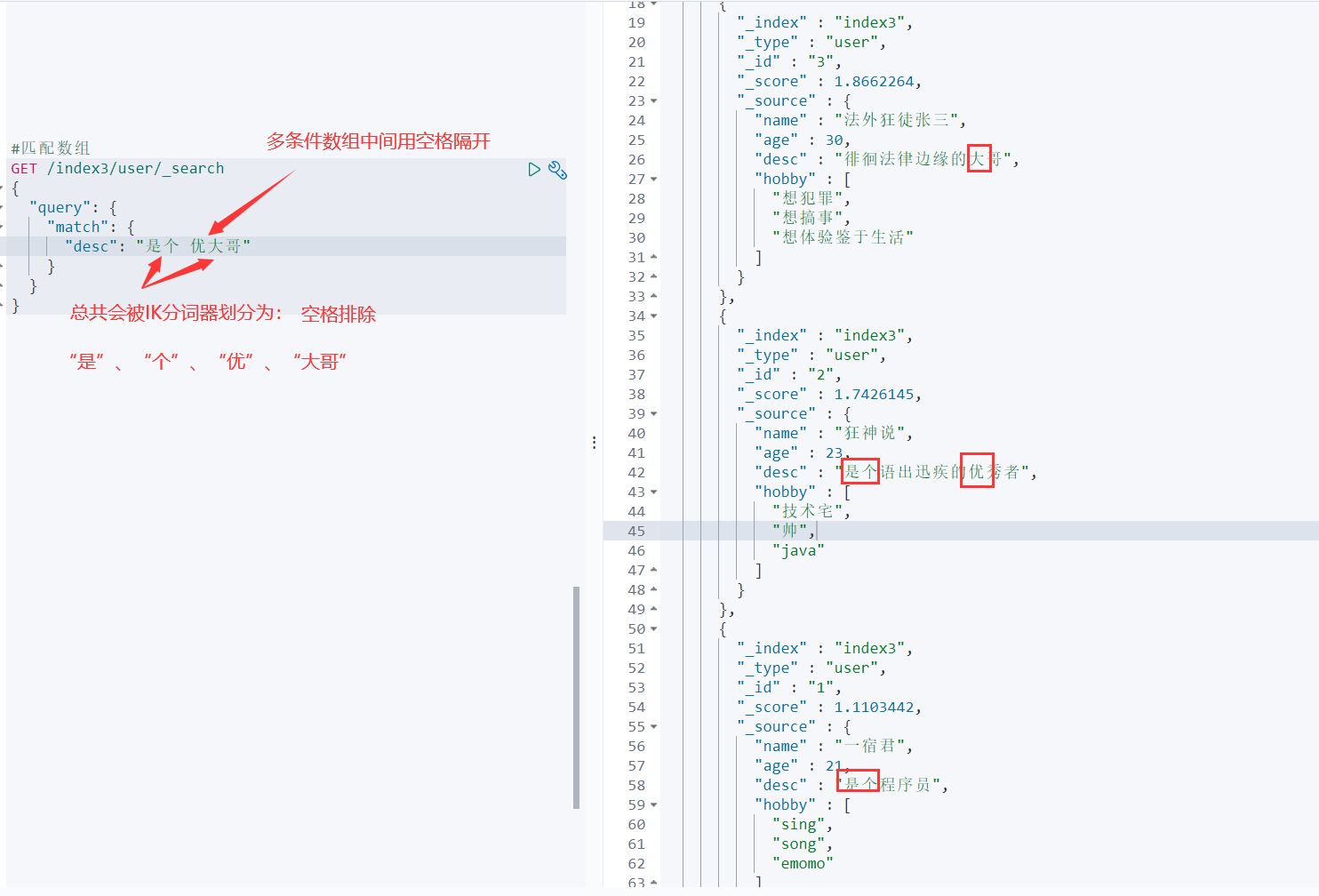1319x896 pixels.
Task: Click the desc line 是个语出迅疾的优秀者
Action: pos(896,472)
